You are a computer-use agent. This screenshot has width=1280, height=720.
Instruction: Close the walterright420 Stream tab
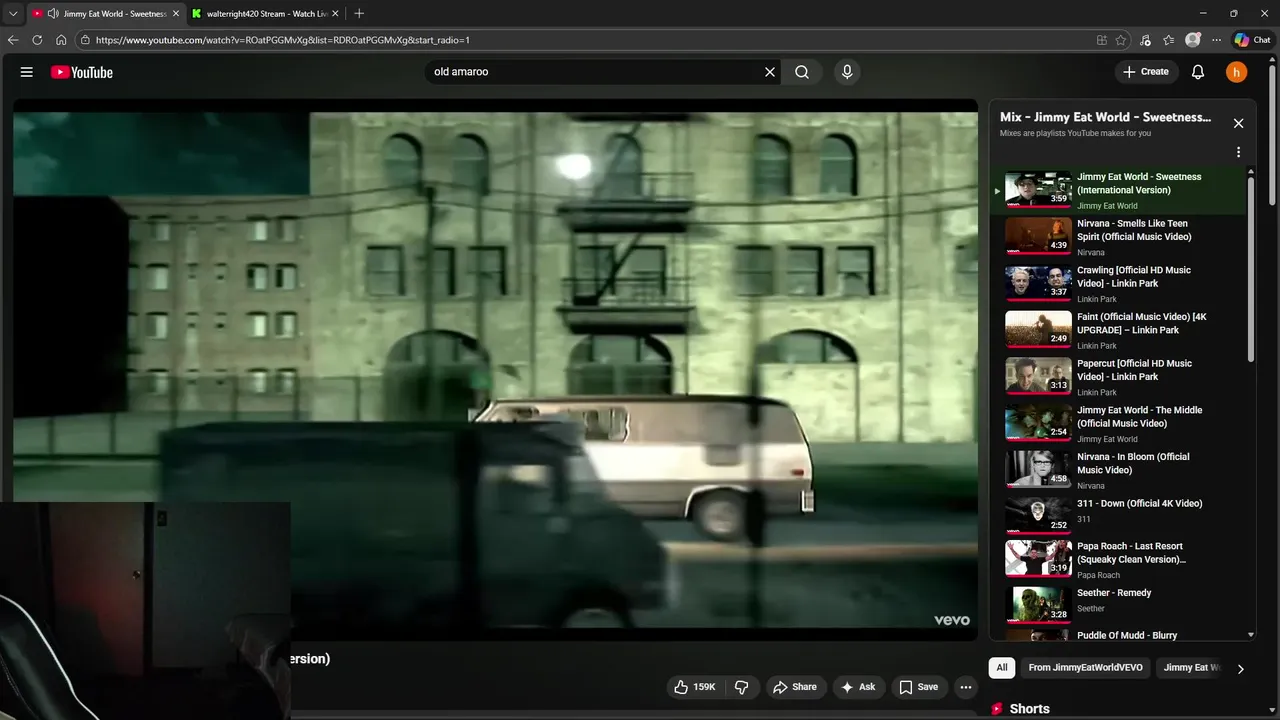[335, 14]
